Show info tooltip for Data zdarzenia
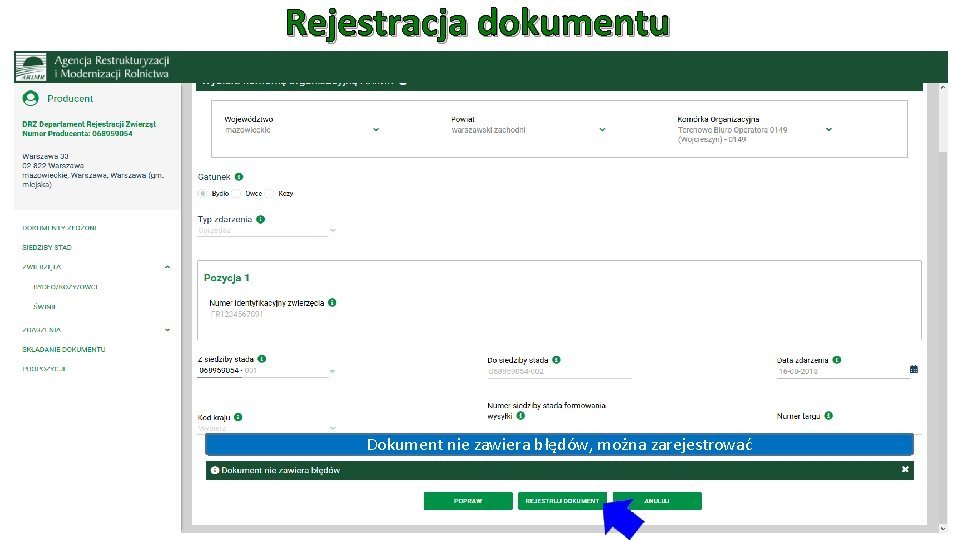This screenshot has height=540, width=960. pos(837,359)
